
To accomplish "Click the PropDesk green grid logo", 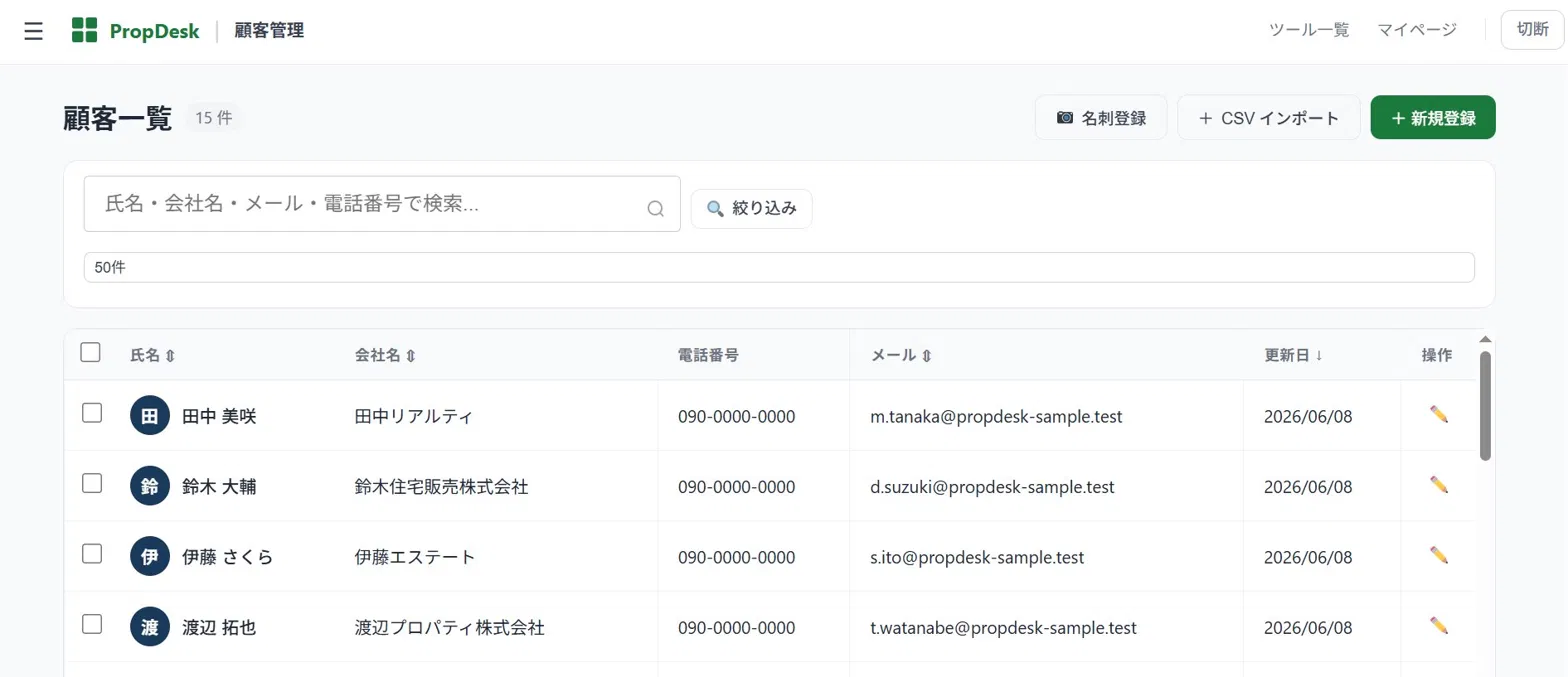I will 85,31.
